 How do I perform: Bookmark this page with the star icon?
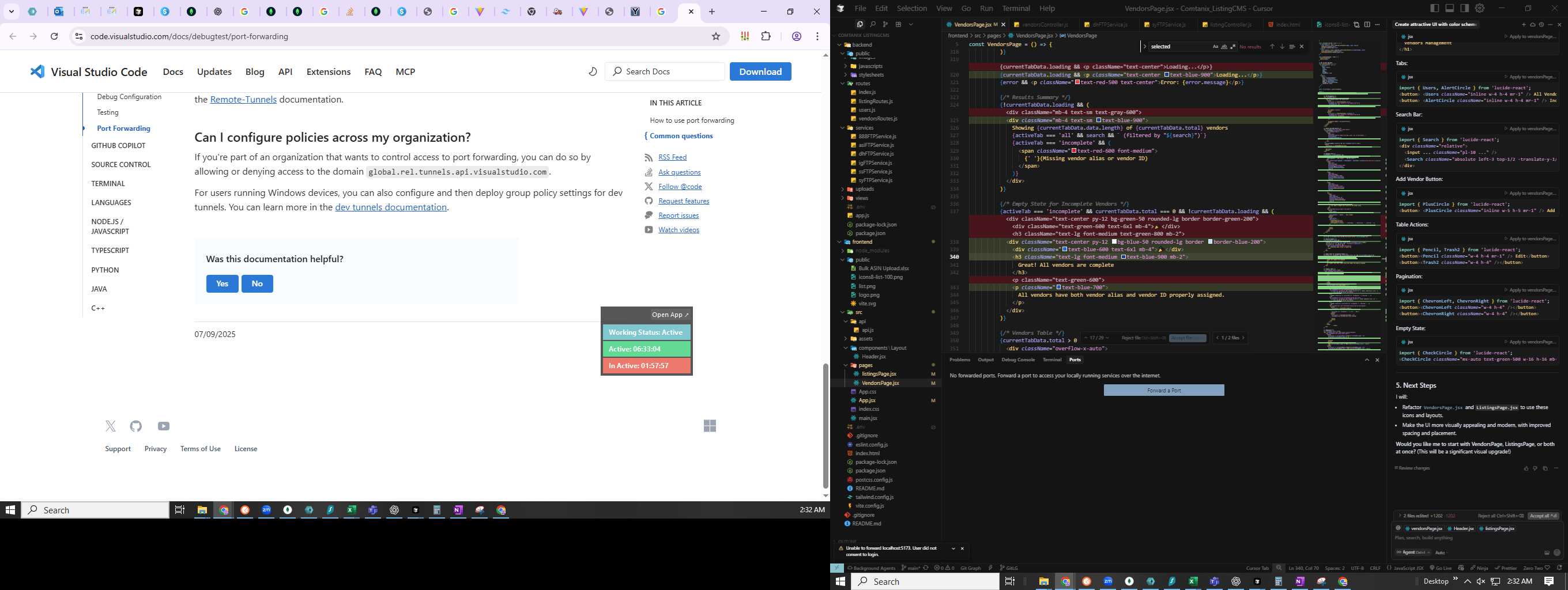(x=716, y=36)
